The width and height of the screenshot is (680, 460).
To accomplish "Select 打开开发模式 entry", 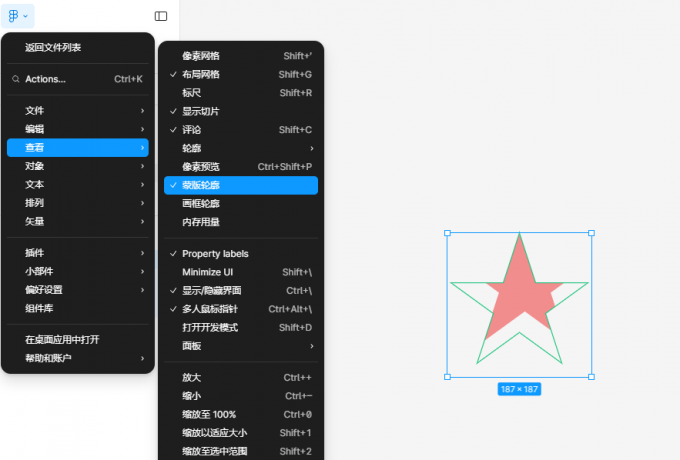I will [x=241, y=328].
